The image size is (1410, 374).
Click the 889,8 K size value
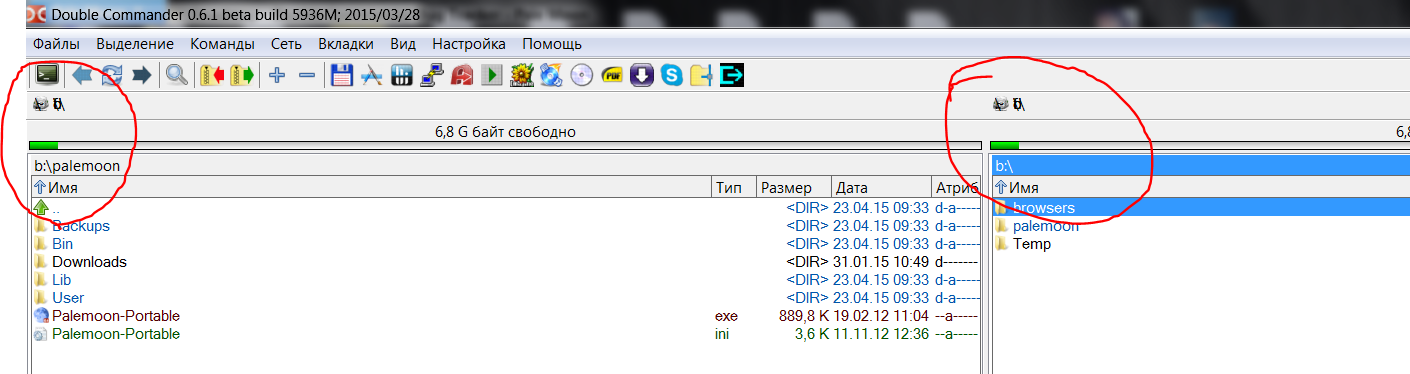coord(803,316)
